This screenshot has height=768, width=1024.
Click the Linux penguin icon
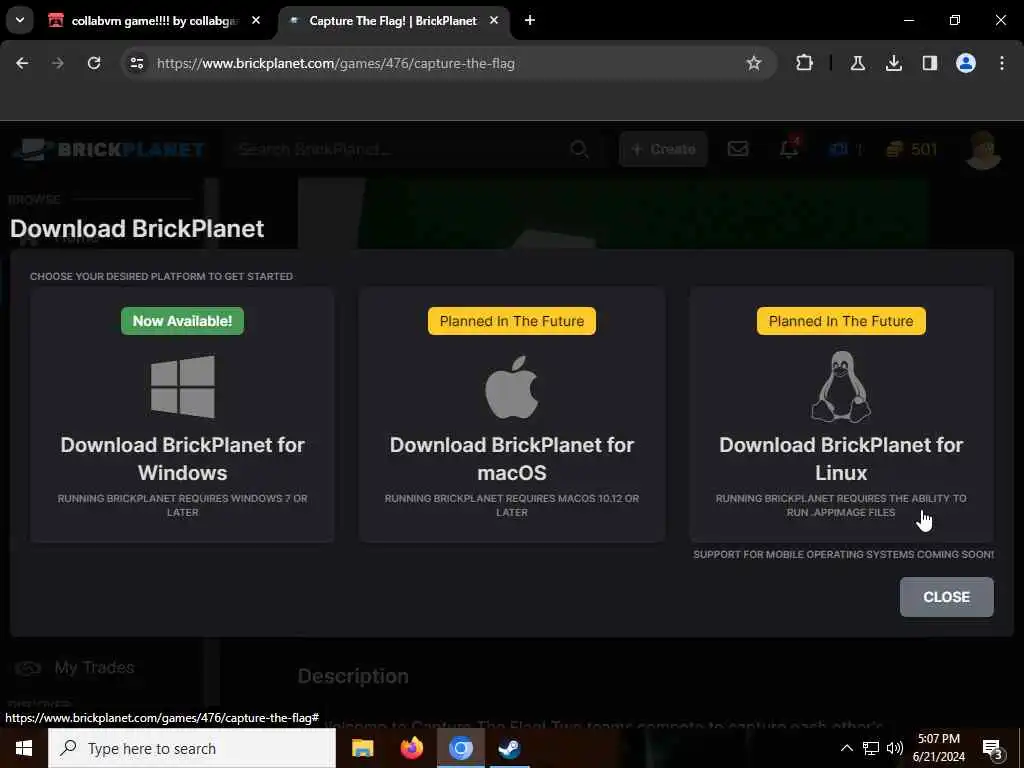841,387
